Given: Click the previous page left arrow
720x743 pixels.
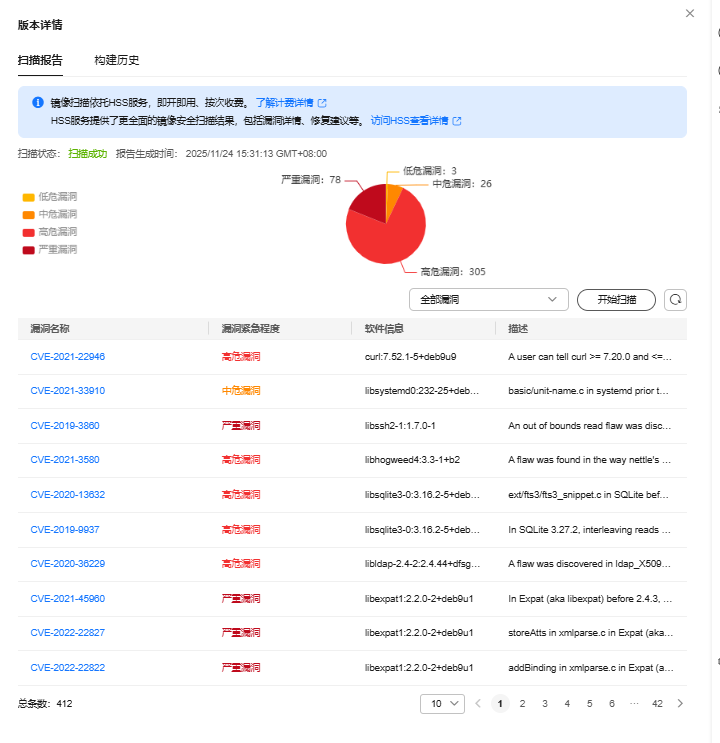Looking at the screenshot, I should pyautogui.click(x=477, y=703).
